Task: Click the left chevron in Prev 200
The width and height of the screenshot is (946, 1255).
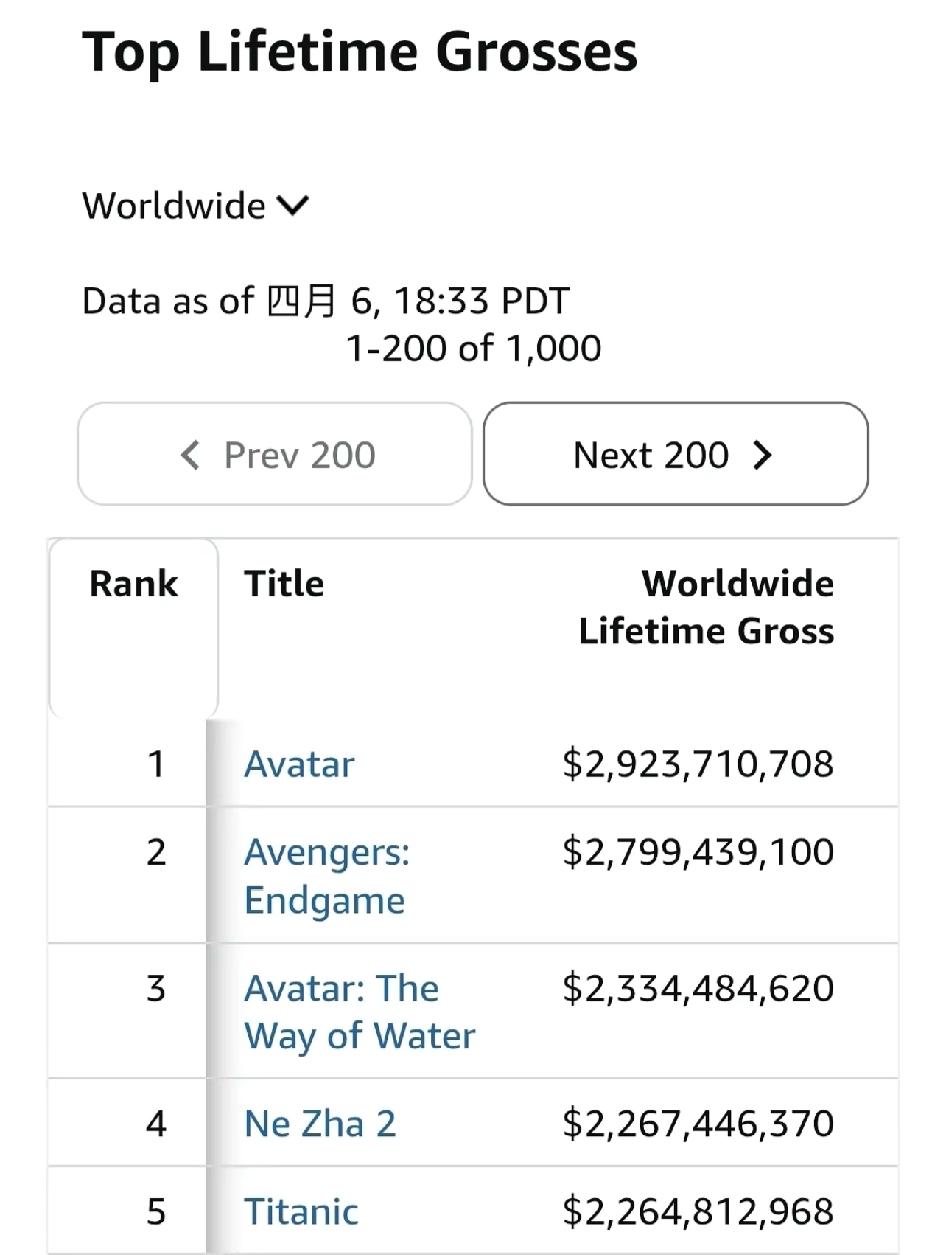Action: (190, 456)
